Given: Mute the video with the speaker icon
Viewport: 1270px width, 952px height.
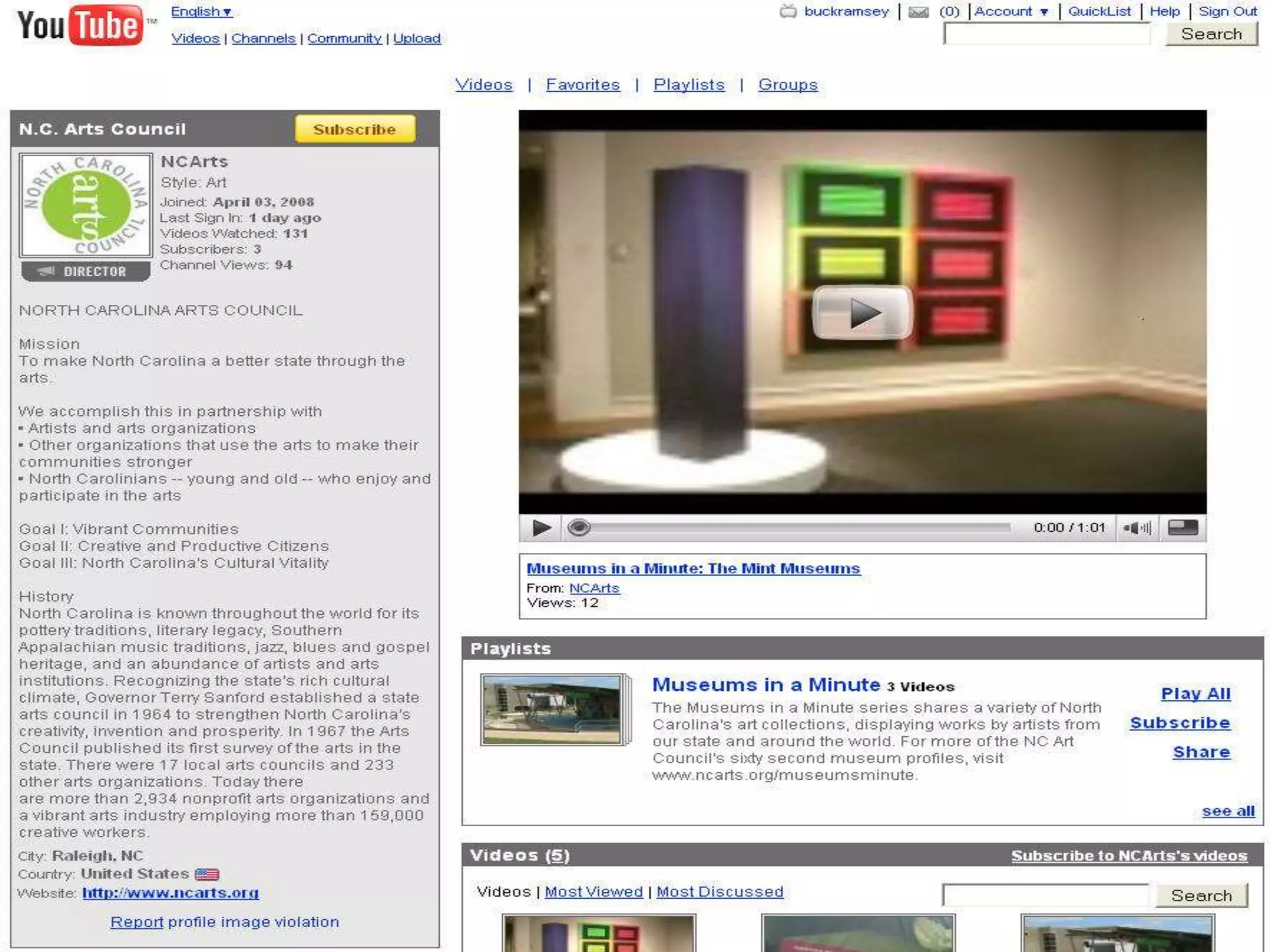Looking at the screenshot, I should tap(1137, 528).
